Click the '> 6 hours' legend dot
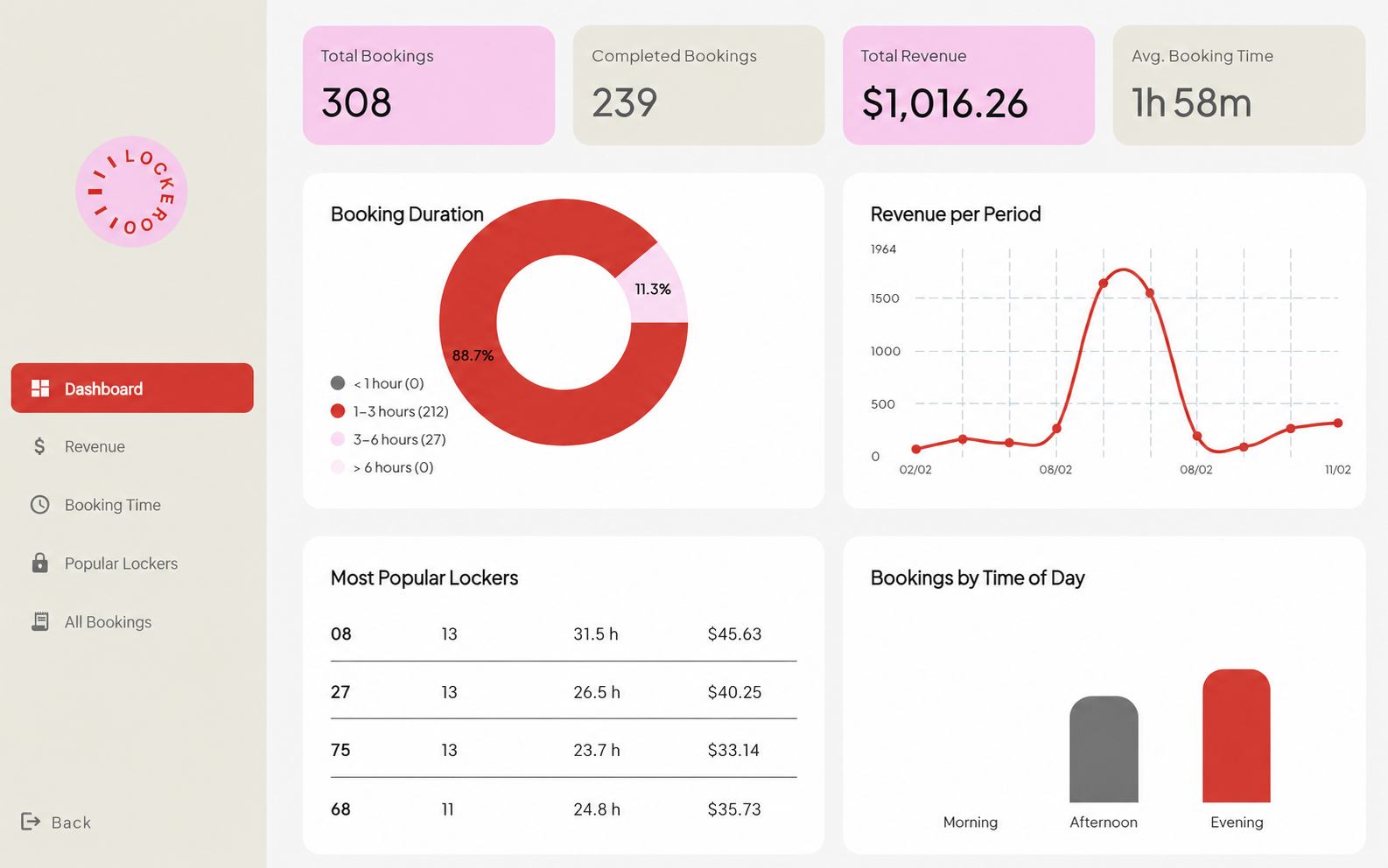 [338, 467]
